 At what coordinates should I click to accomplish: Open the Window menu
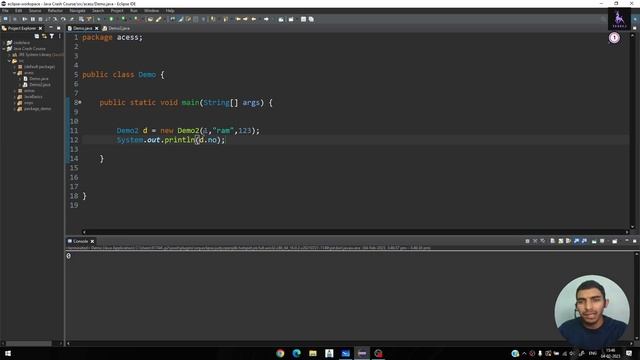click(151, 11)
